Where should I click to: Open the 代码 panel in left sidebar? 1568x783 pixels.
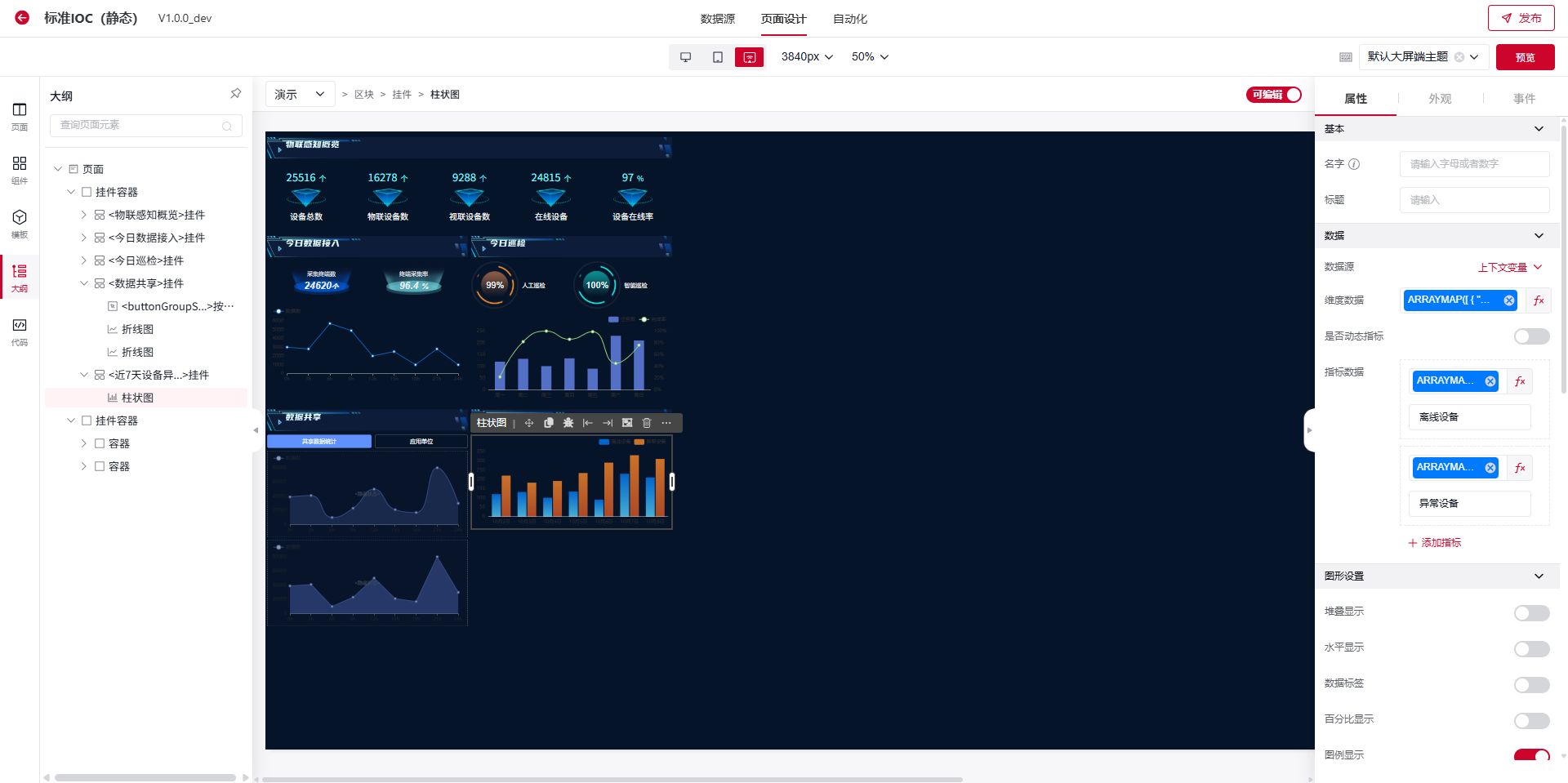coord(20,331)
